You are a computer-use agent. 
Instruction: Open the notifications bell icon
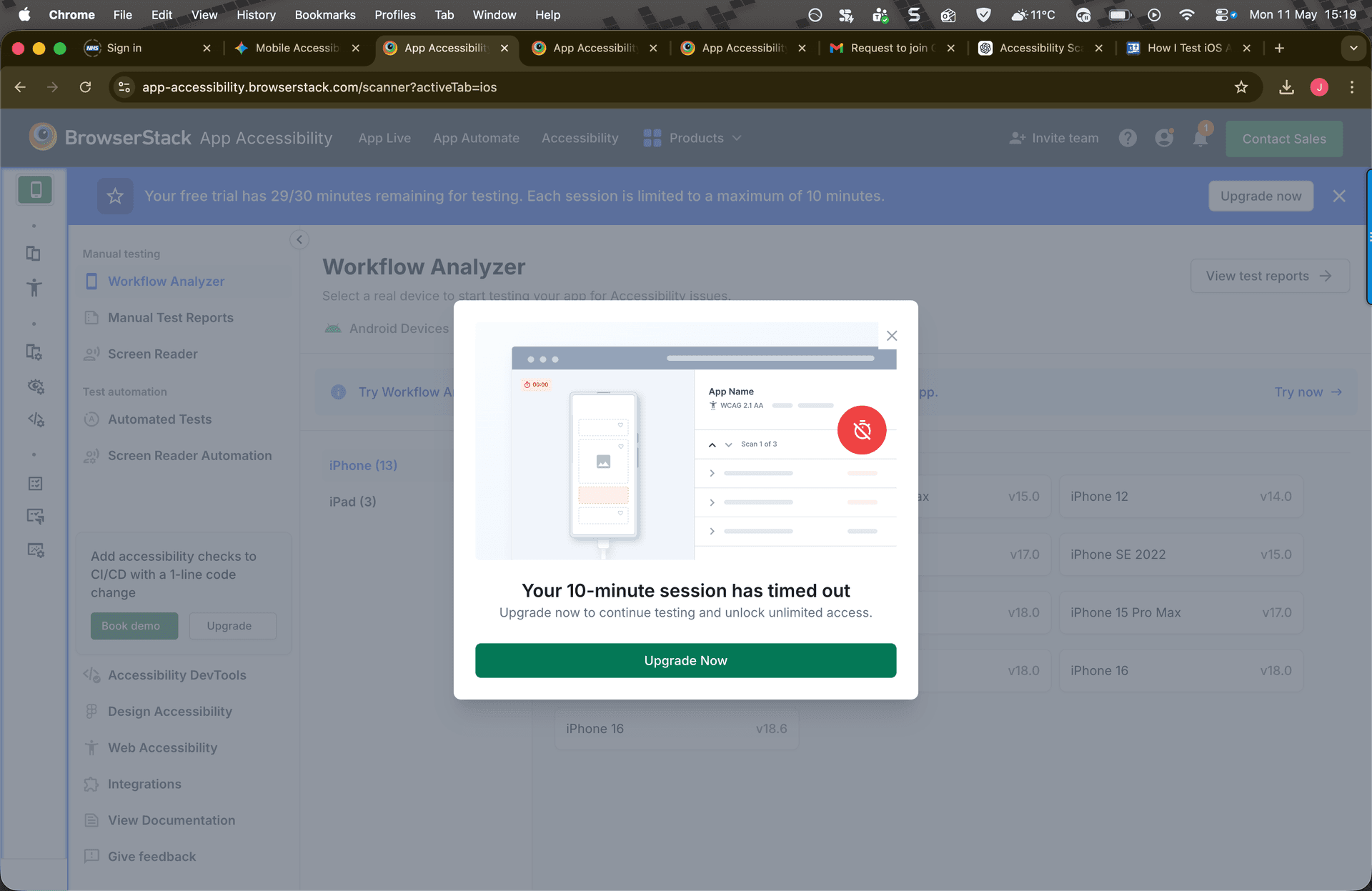1201,138
